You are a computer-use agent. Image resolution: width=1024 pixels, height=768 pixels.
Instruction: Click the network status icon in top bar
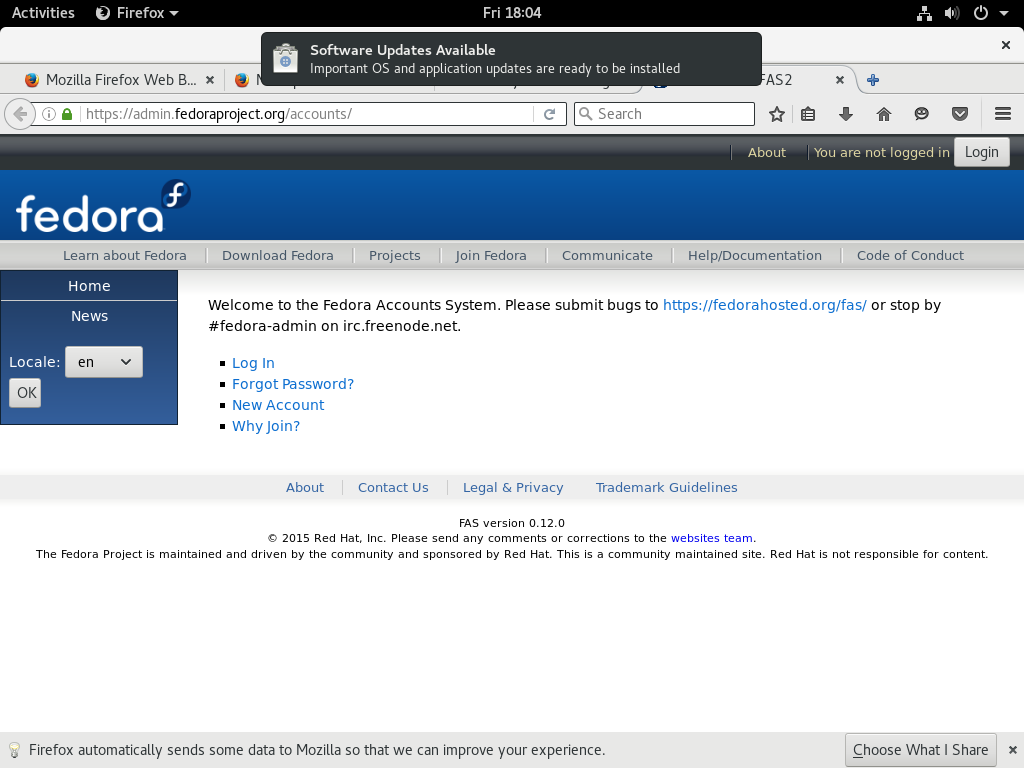click(x=924, y=13)
